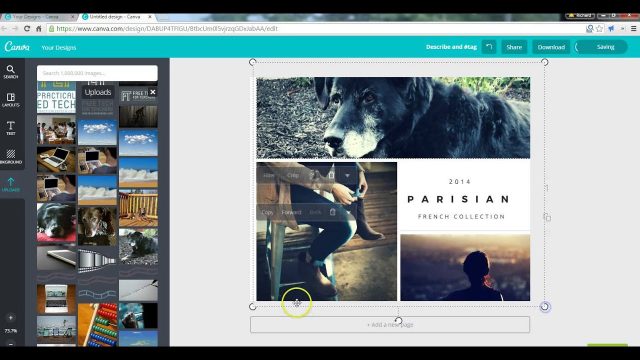Click the zoom in plus icon
The height and width of the screenshot is (360, 640).
point(11,318)
